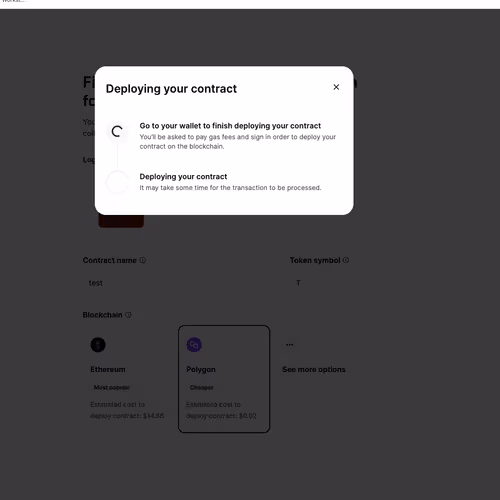The image size is (500, 500).
Task: Click the Blockchain info icon
Action: point(128,315)
